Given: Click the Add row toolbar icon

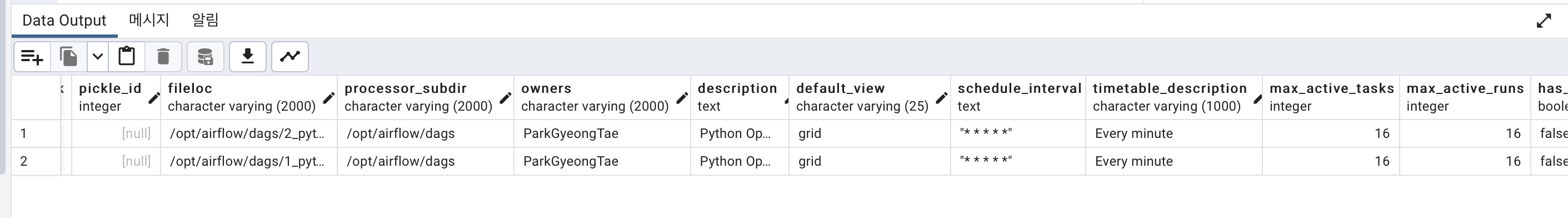Looking at the screenshot, I should click(32, 57).
